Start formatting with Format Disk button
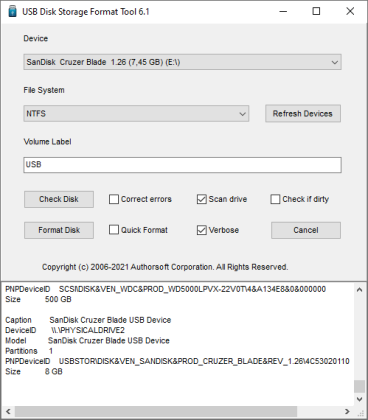Screen dimensions: 368x420 [x=59, y=230]
